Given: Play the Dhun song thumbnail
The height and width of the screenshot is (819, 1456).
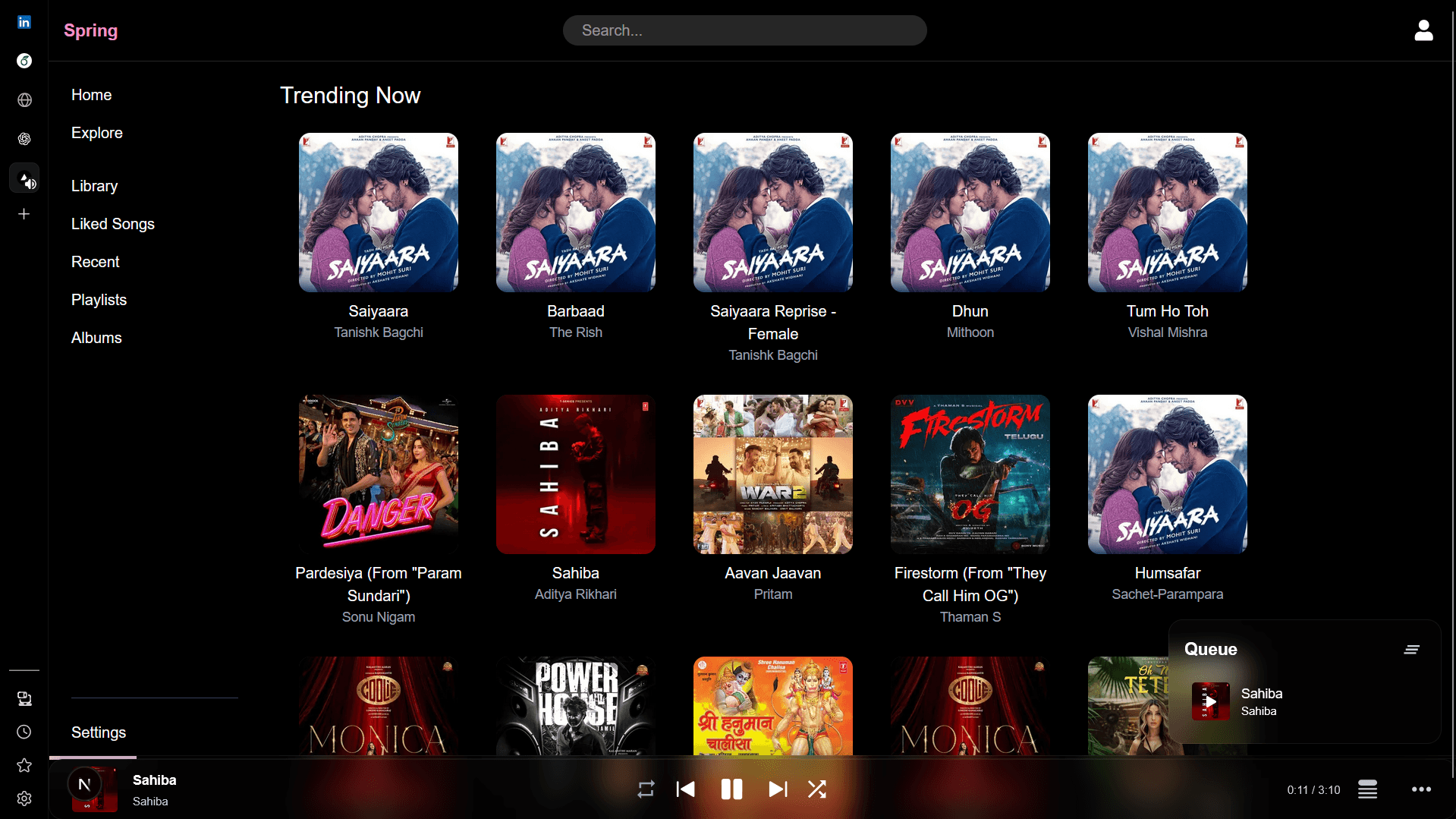Looking at the screenshot, I should point(970,213).
